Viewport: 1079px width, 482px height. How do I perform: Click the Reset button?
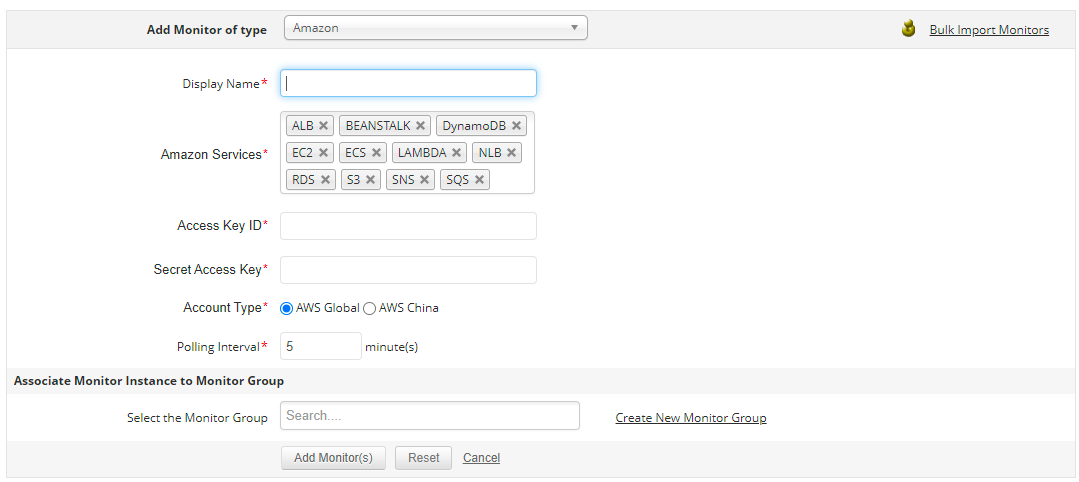(x=423, y=458)
